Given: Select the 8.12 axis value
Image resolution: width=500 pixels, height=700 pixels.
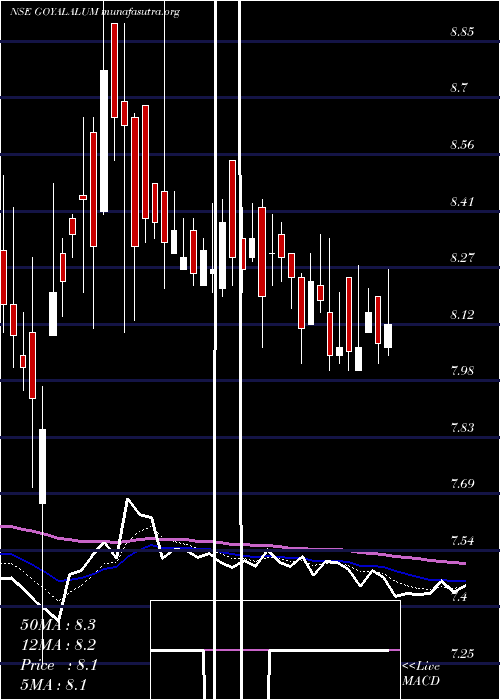Looking at the screenshot, I should 462,314.
